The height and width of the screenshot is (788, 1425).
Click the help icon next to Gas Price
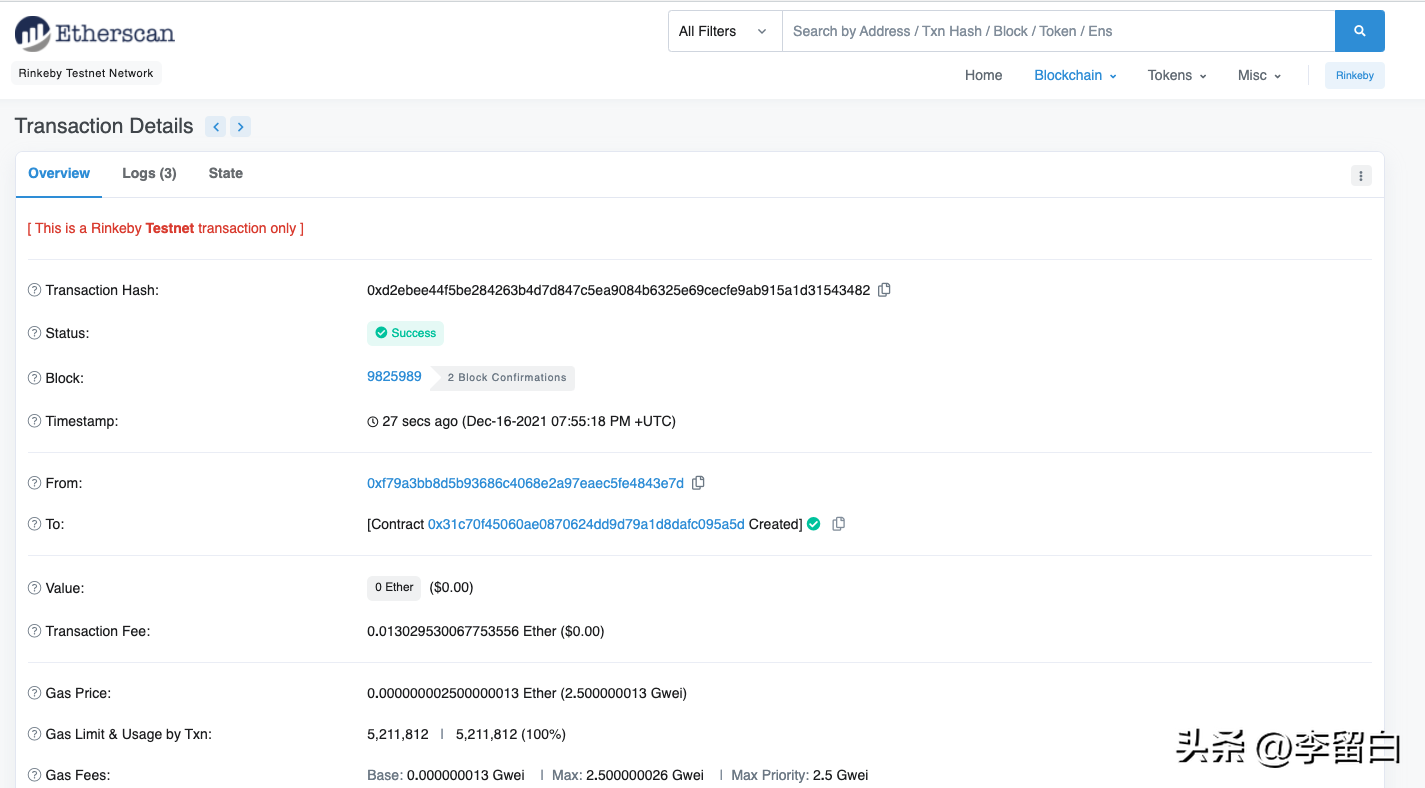(x=35, y=693)
